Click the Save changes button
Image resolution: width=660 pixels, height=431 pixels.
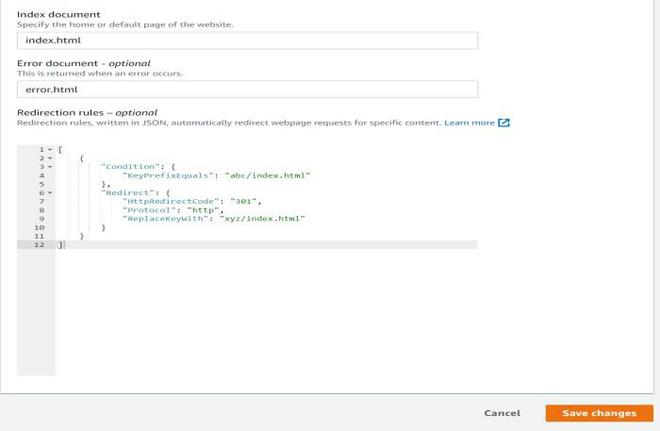599,413
